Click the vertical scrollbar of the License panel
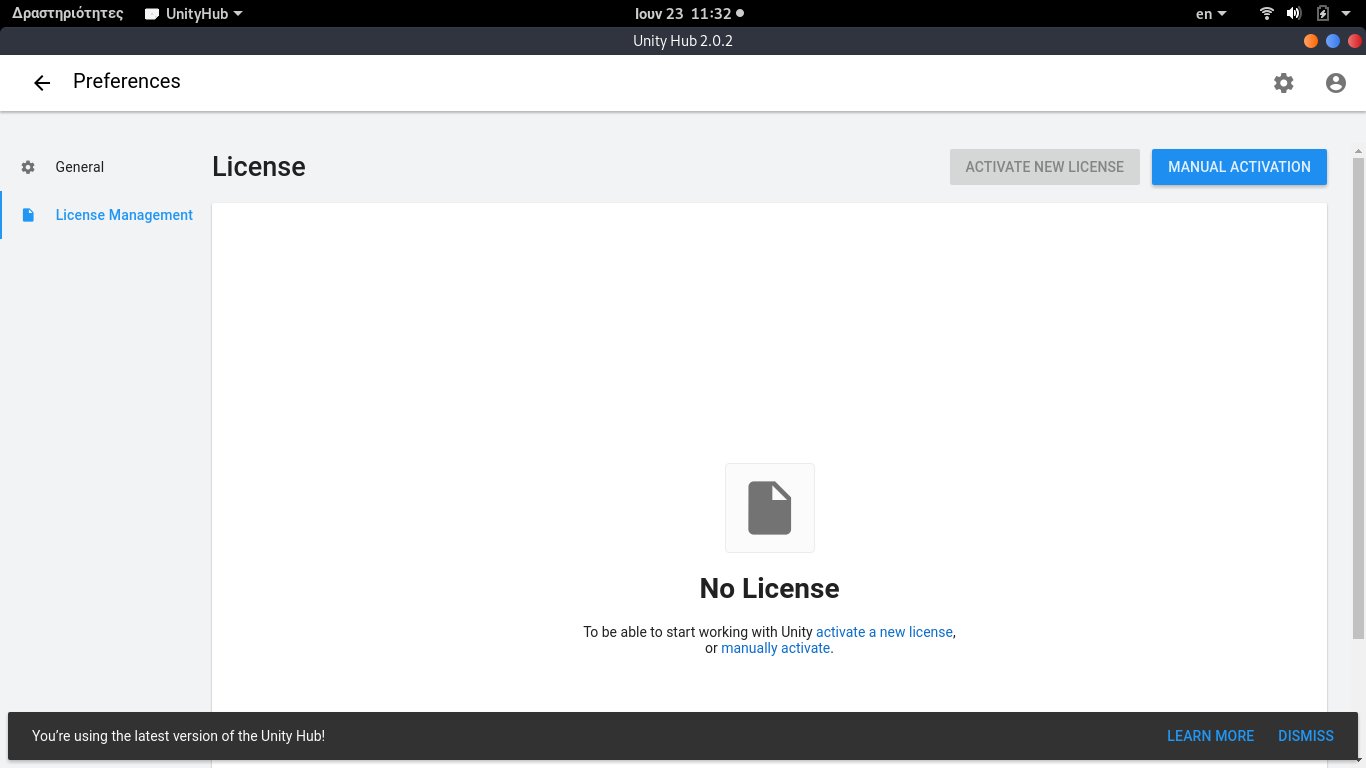This screenshot has width=1366, height=768. 1358,398
